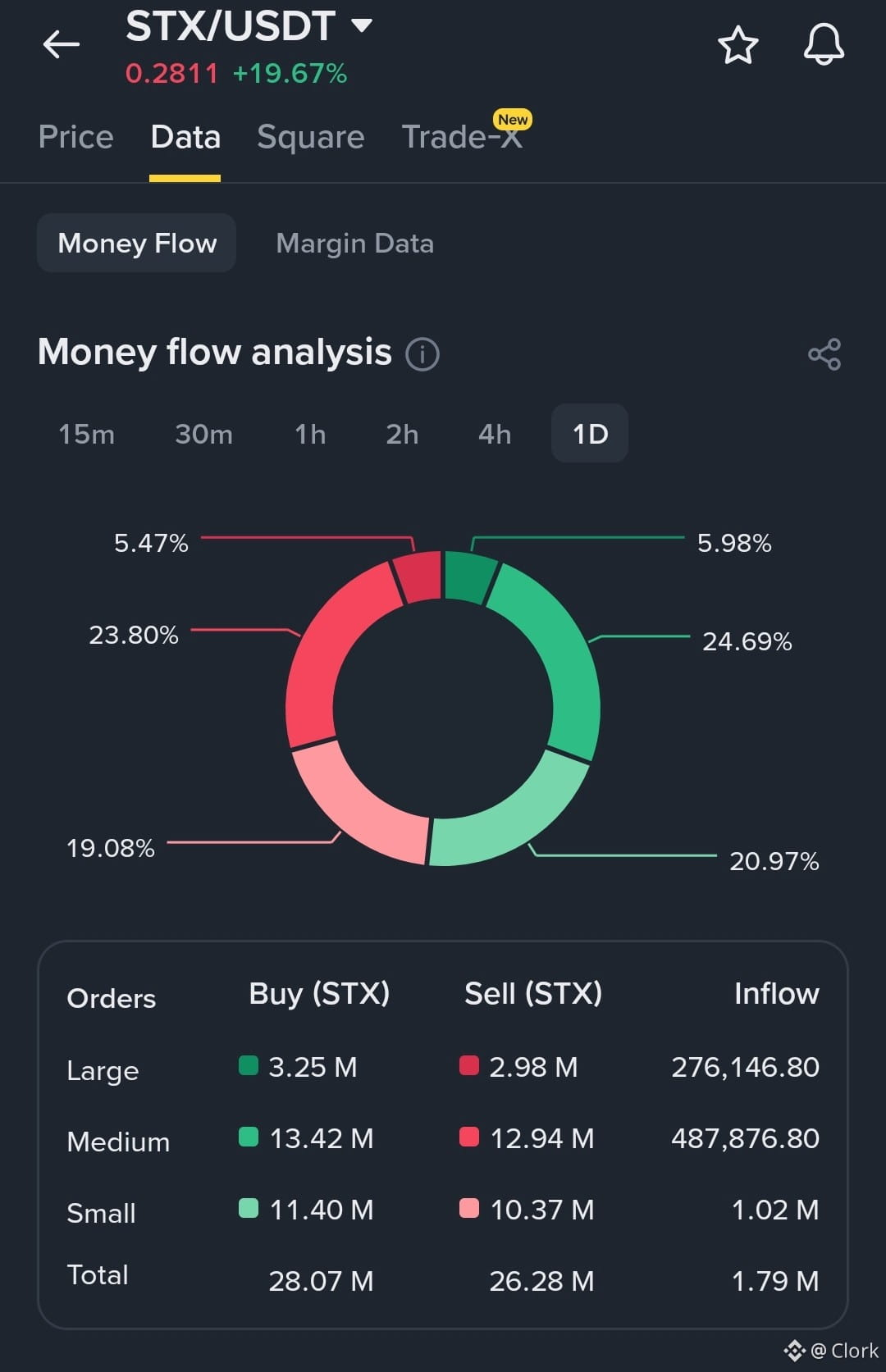The width and height of the screenshot is (886, 1372).
Task: Choose the 15m timeframe
Action: pos(87,434)
